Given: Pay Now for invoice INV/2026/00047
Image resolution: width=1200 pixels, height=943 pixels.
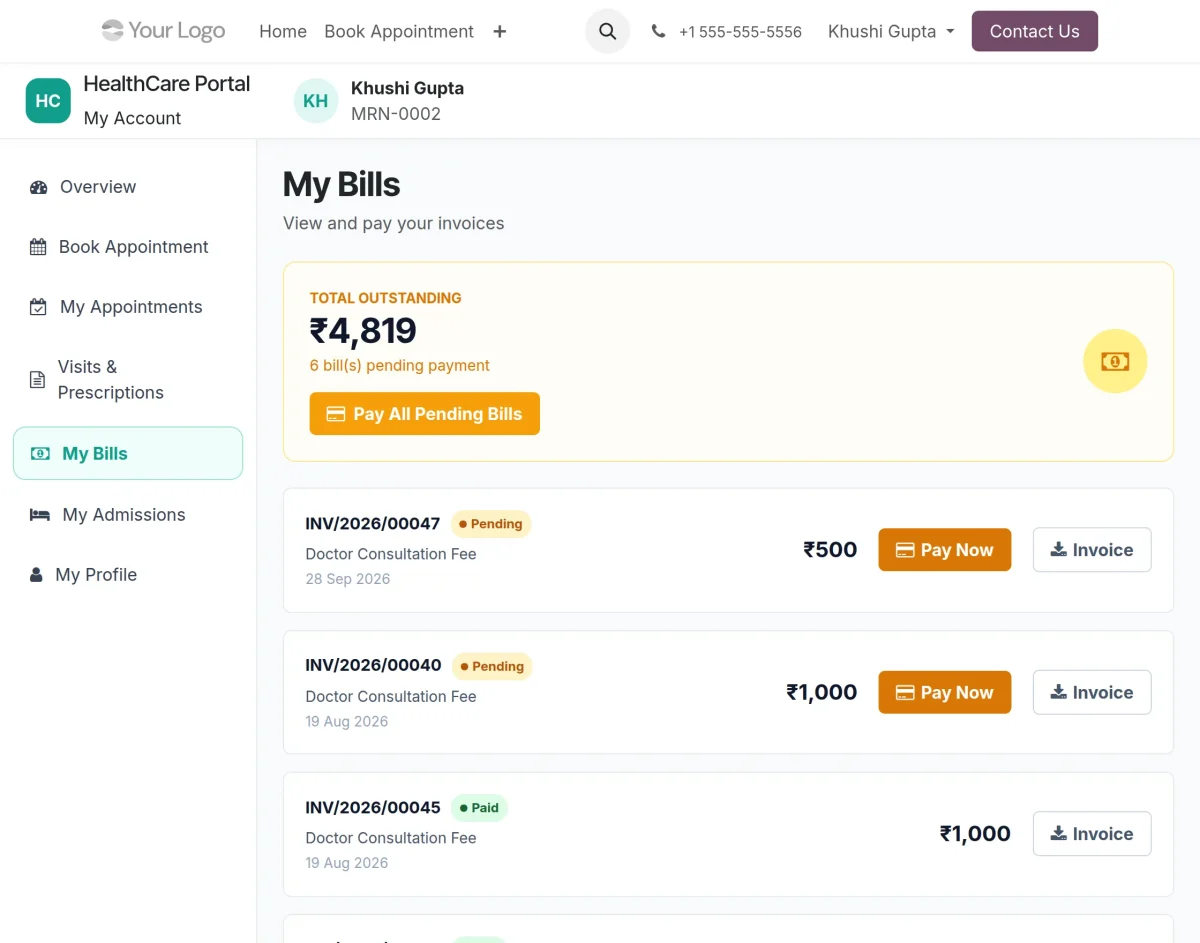Looking at the screenshot, I should pos(945,550).
